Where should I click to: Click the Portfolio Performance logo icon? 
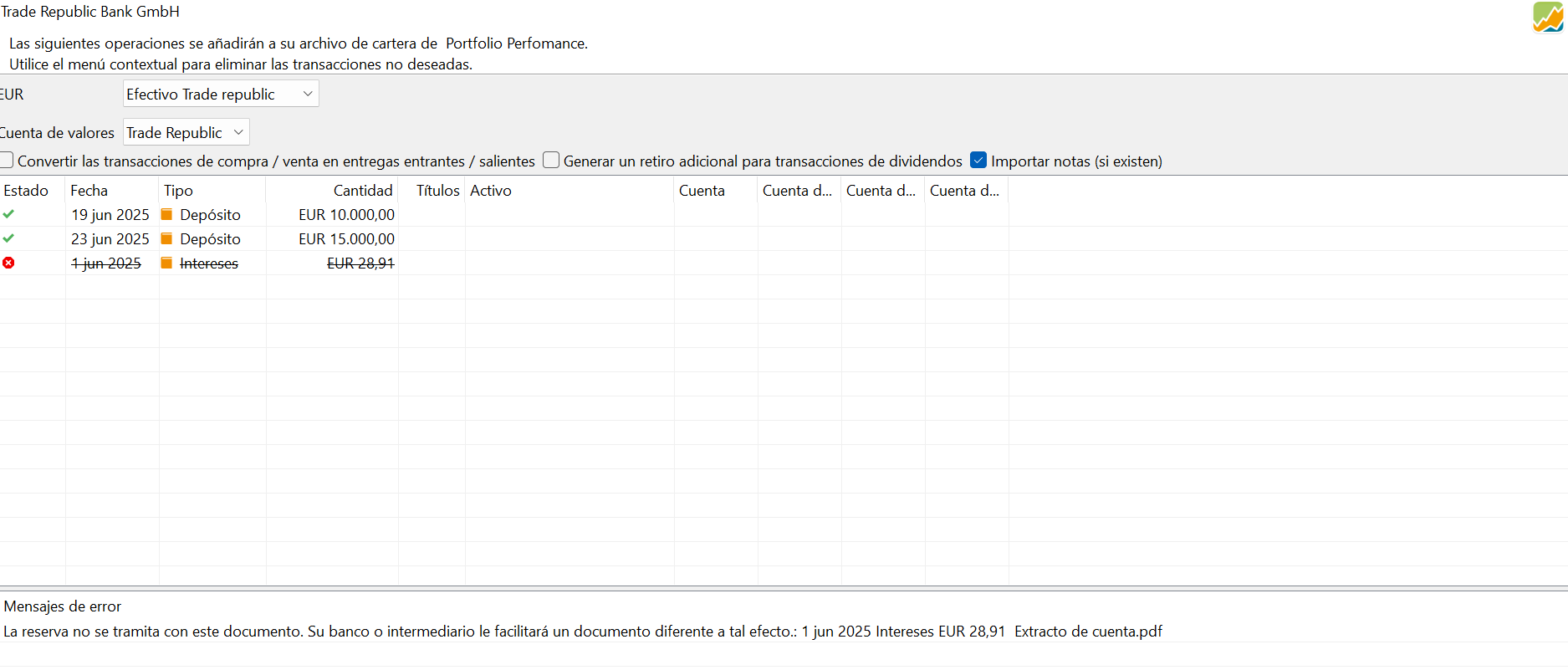[x=1548, y=18]
